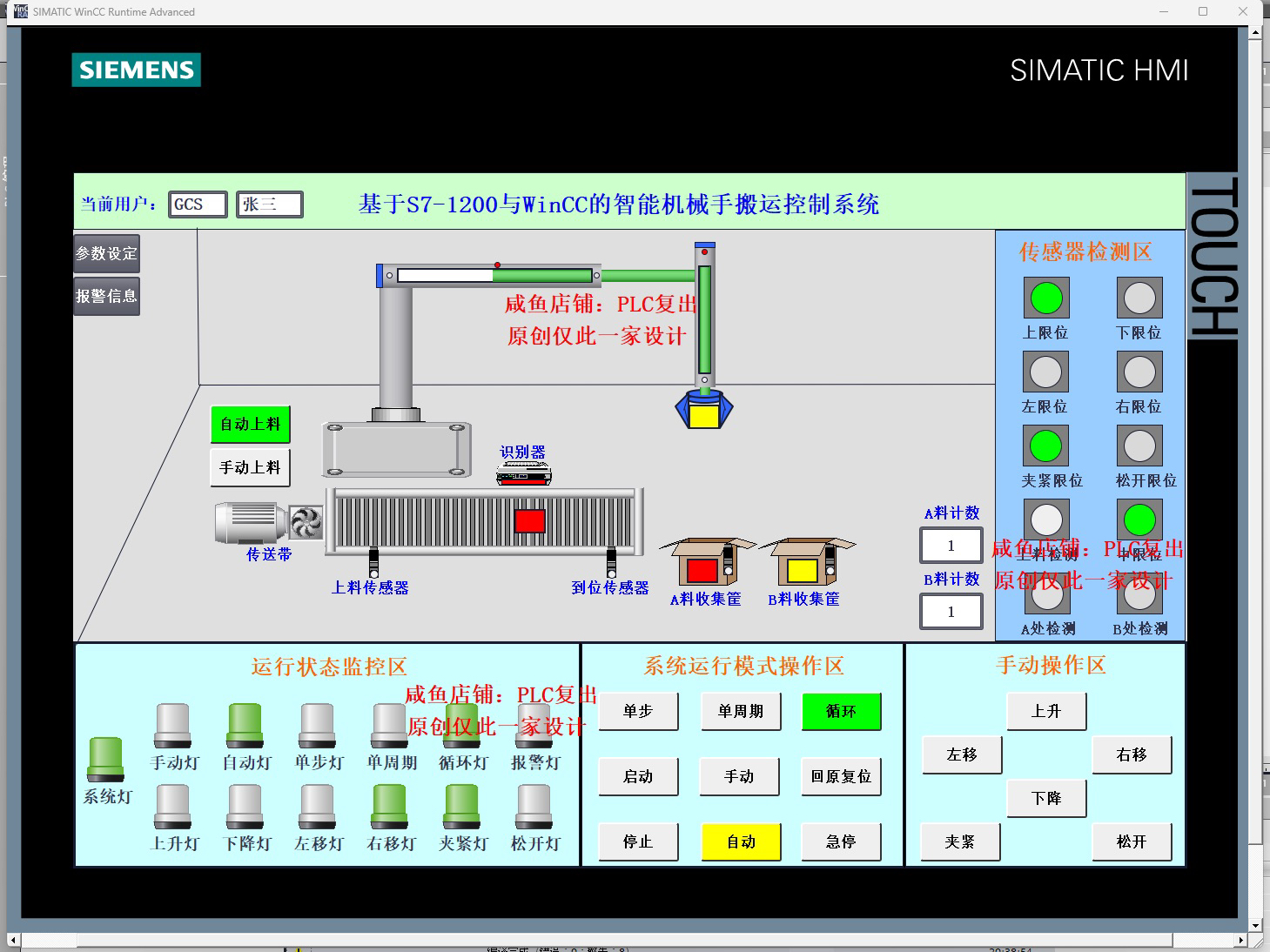The width and height of the screenshot is (1270, 952).
Task: Enable 自动上料 automatic feeding mode
Action: click(250, 424)
